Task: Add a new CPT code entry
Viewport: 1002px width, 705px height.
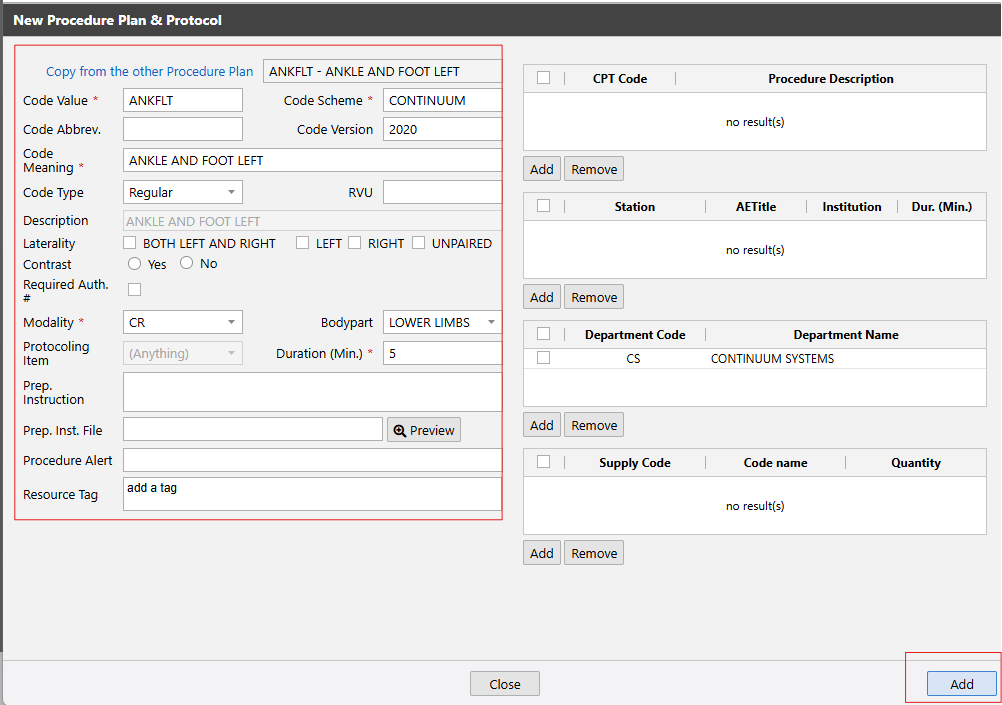Action: 541,168
